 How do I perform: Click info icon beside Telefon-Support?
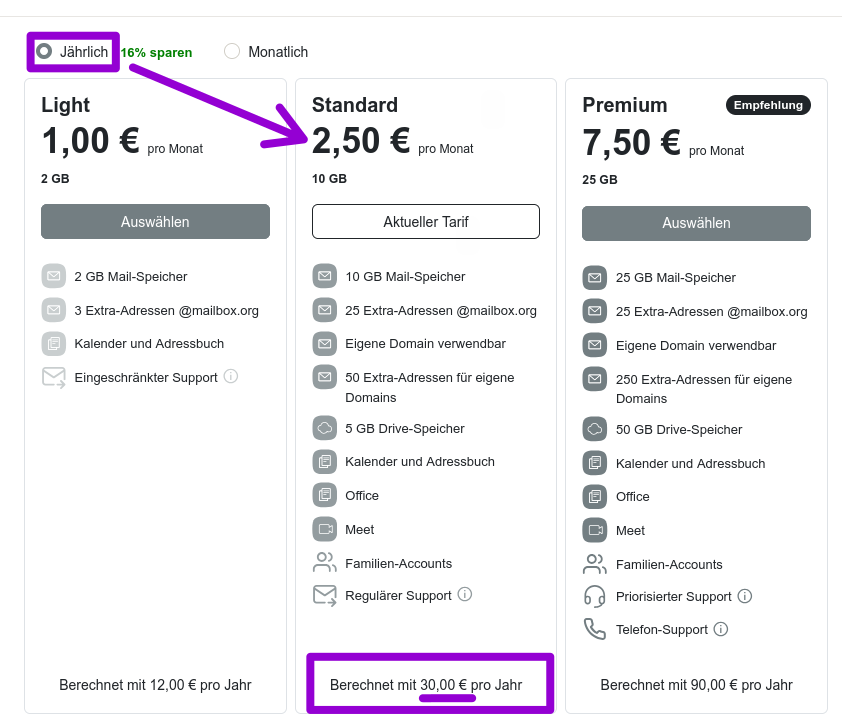pyautogui.click(x=721, y=630)
